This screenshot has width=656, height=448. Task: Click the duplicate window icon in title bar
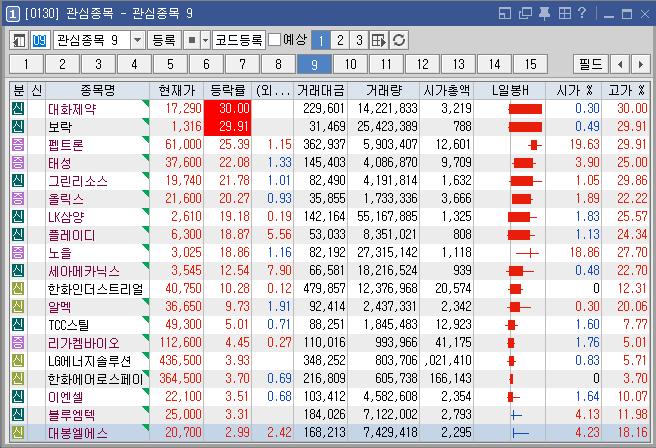525,14
